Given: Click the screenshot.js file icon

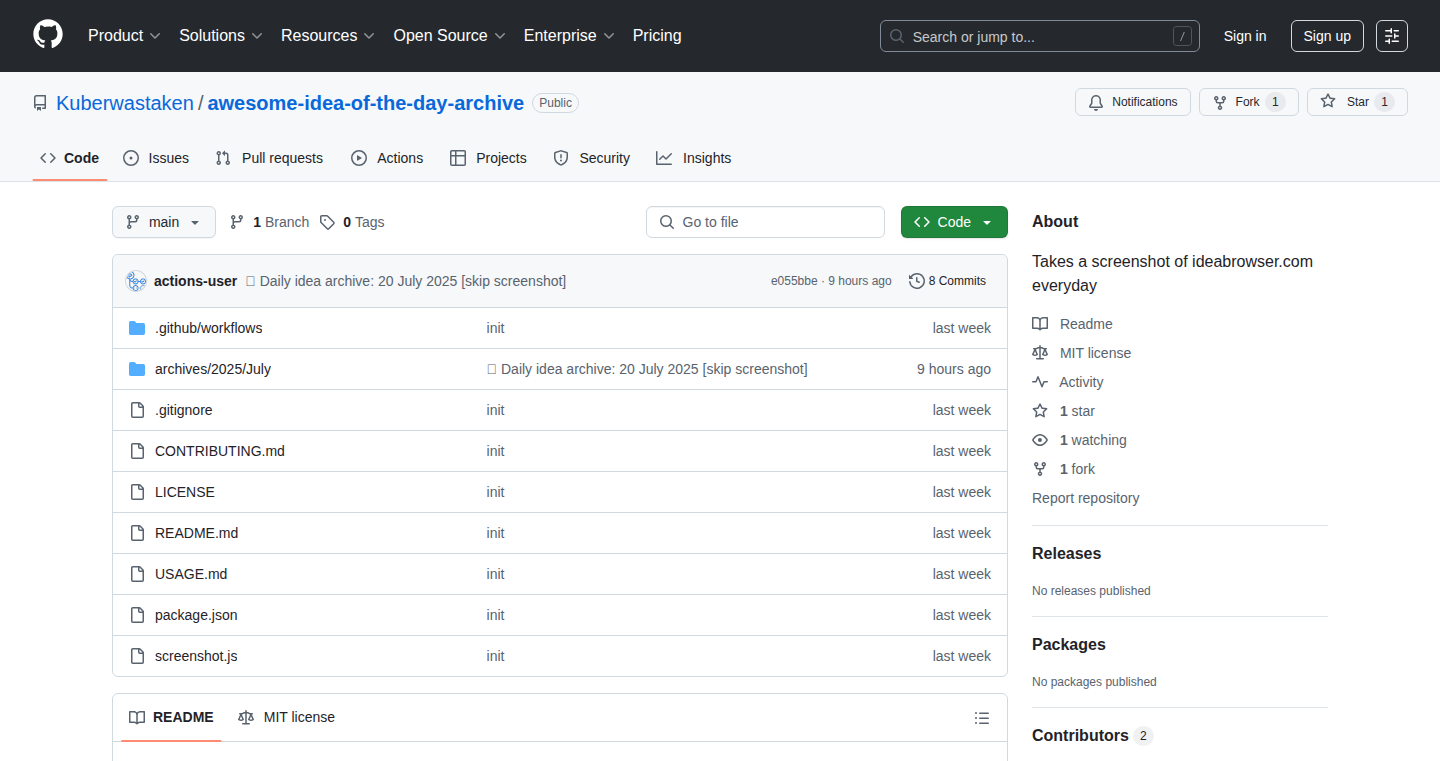Looking at the screenshot, I should (x=137, y=656).
